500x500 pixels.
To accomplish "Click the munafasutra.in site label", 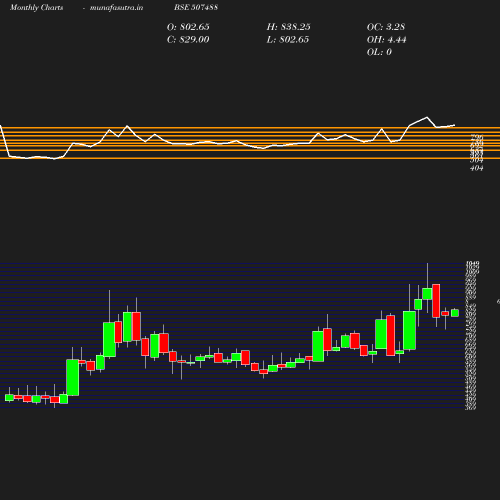I will [x=116, y=7].
